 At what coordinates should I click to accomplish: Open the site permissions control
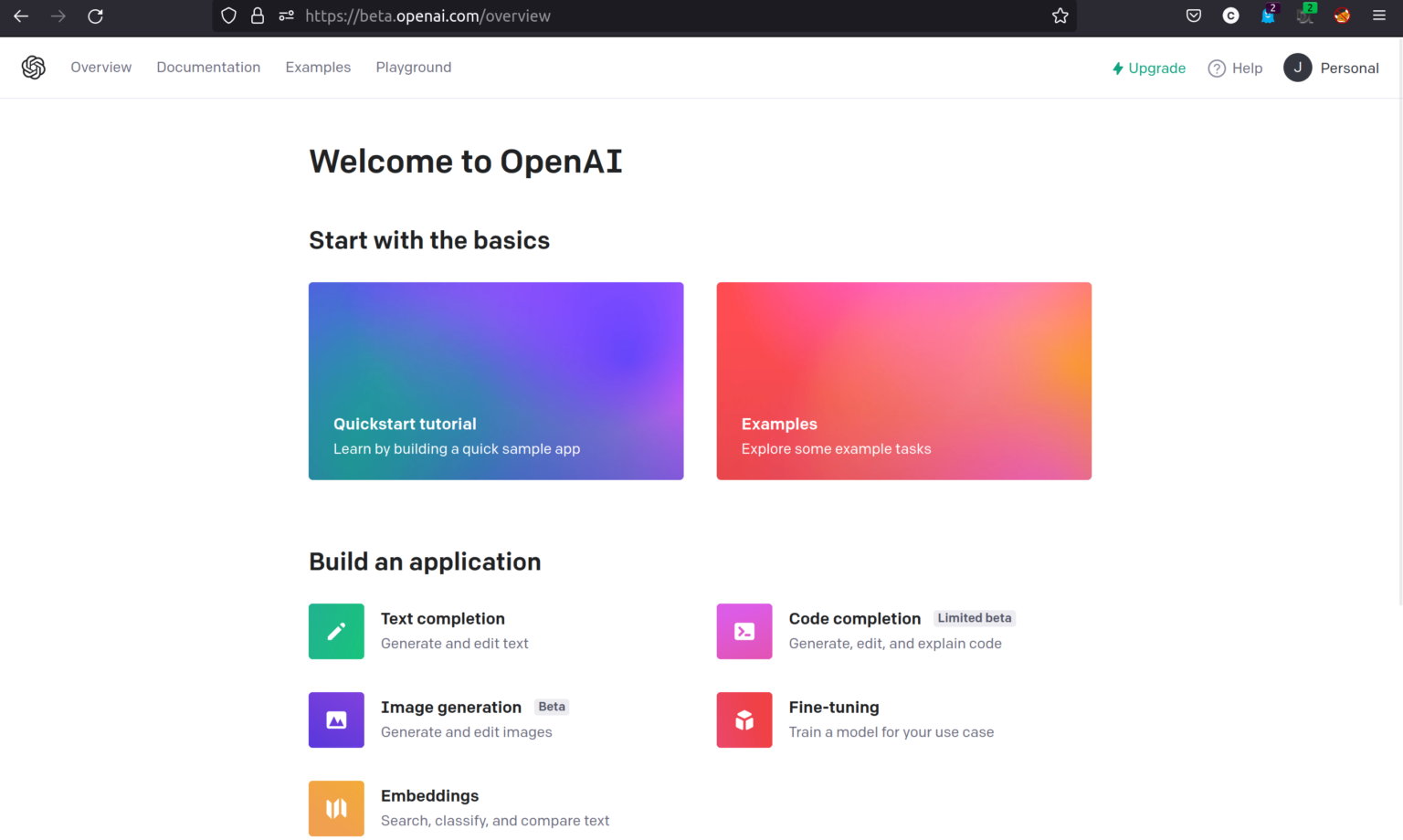coord(286,16)
